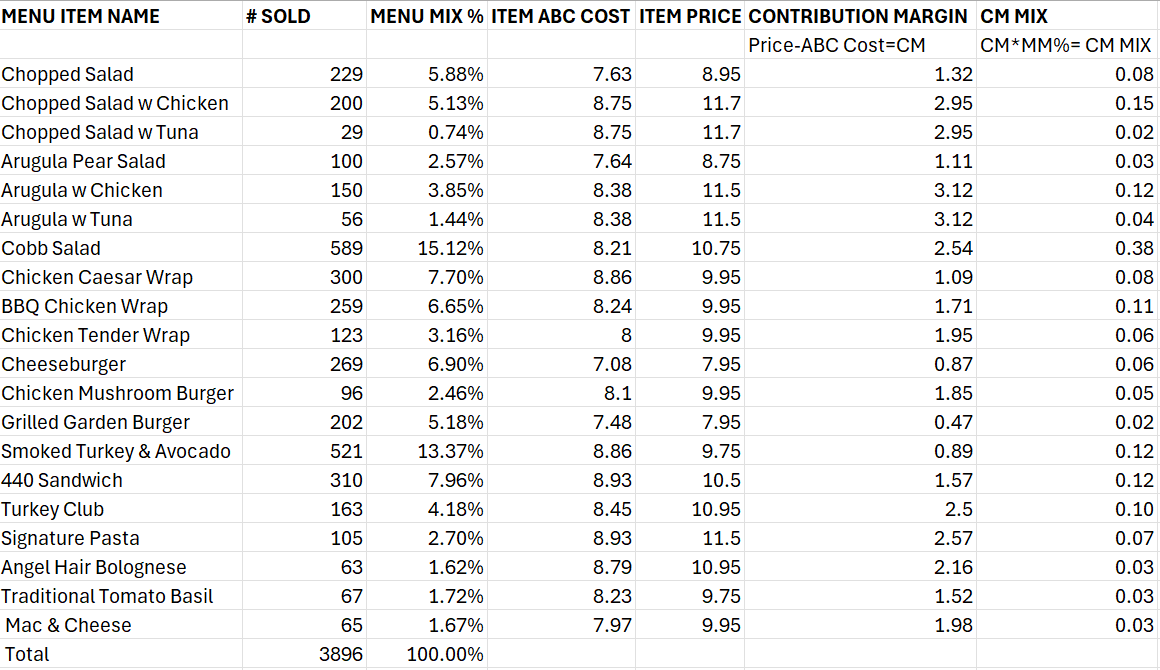Click the Cobb Salad item name cell
1160x670 pixels.
click(52, 248)
